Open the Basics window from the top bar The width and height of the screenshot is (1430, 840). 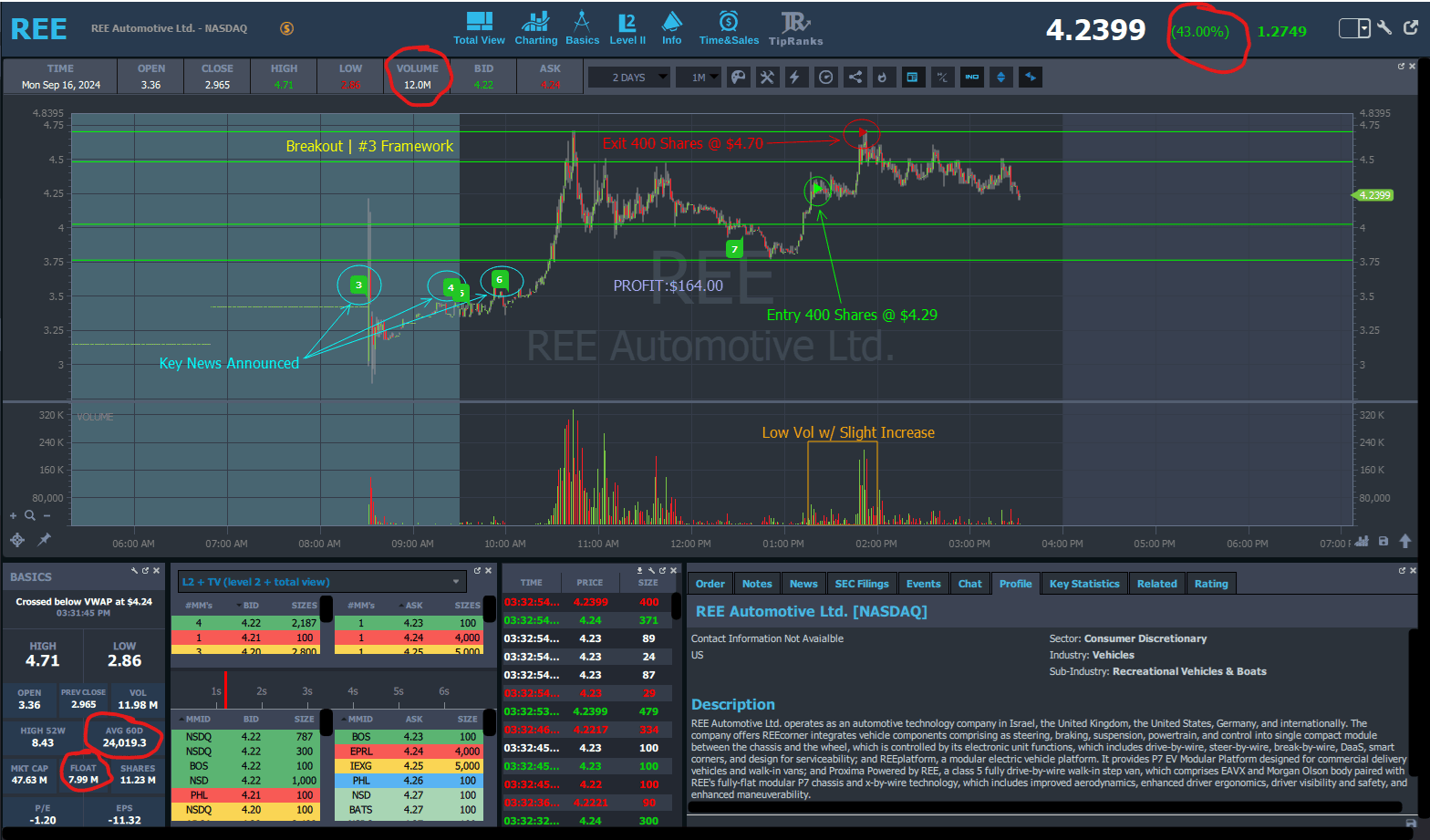(x=582, y=28)
